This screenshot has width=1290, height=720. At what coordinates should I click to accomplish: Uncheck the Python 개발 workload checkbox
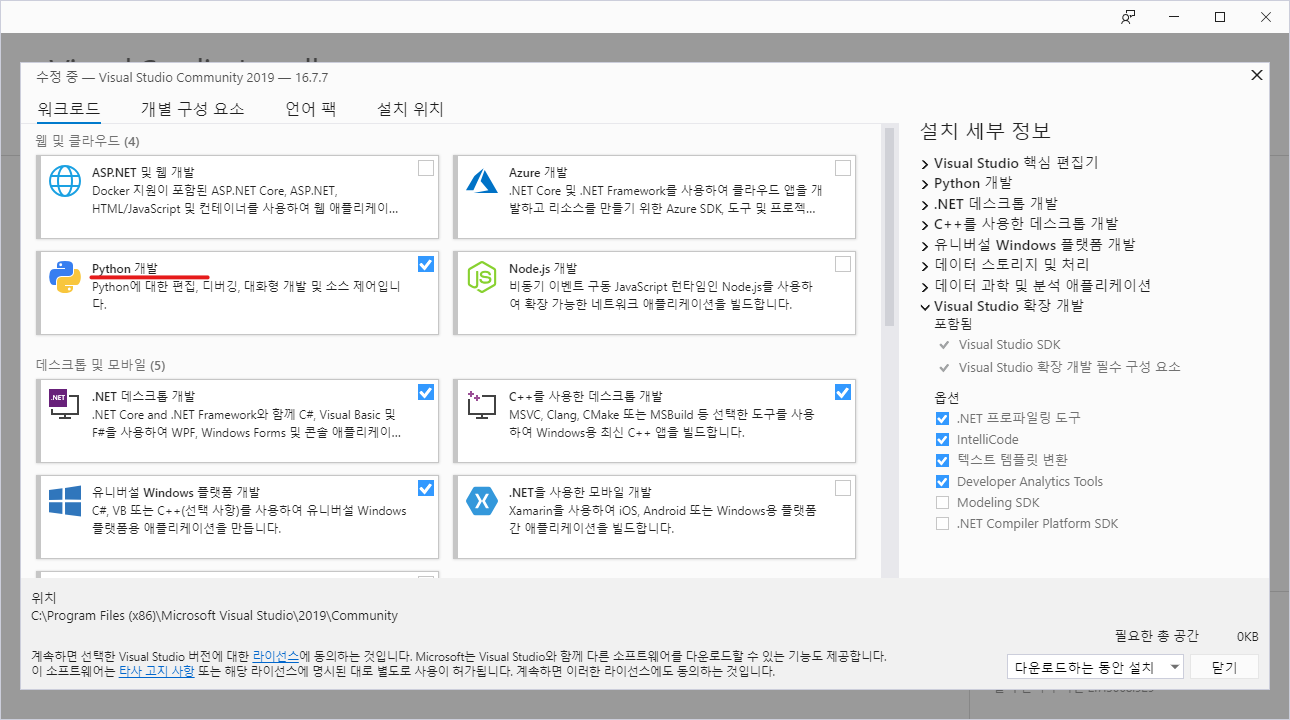(x=426, y=264)
